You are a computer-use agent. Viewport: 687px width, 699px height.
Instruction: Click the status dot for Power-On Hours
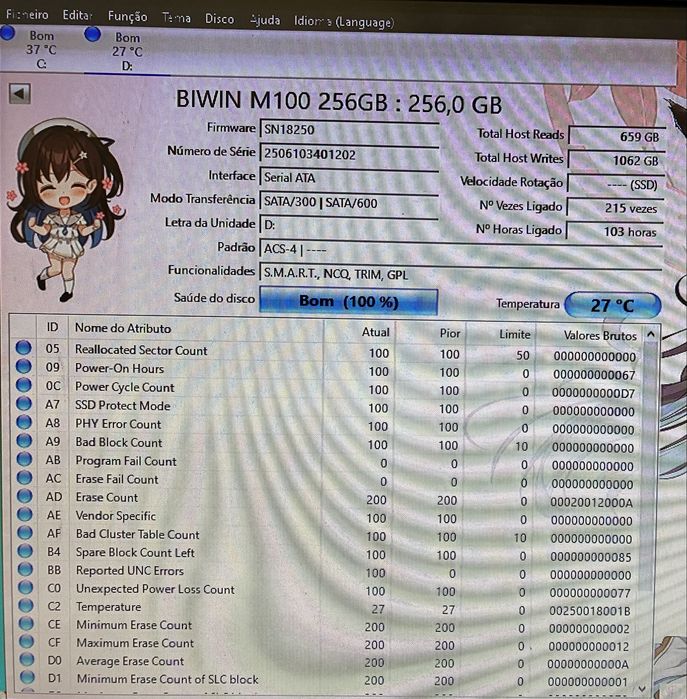[x=24, y=366]
